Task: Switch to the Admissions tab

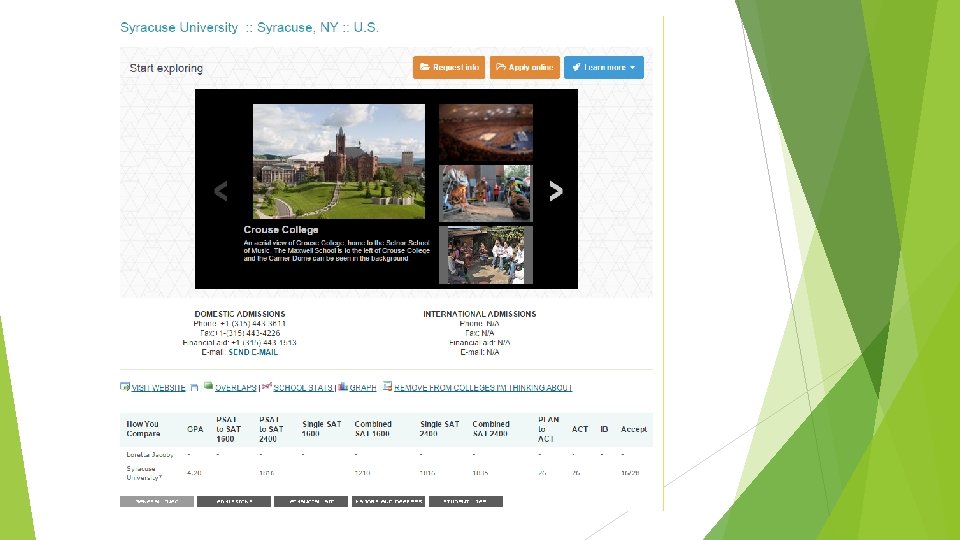Action: pyautogui.click(x=234, y=501)
